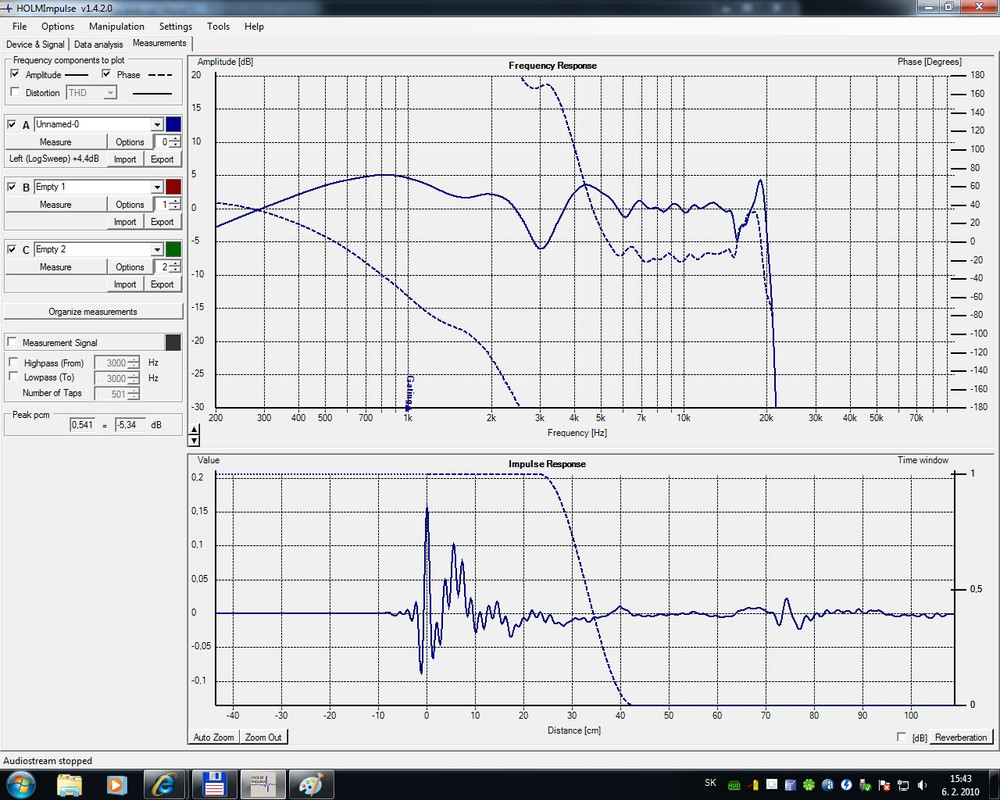
Task: Toggle the Amplitude checkbox
Action: coord(15,74)
